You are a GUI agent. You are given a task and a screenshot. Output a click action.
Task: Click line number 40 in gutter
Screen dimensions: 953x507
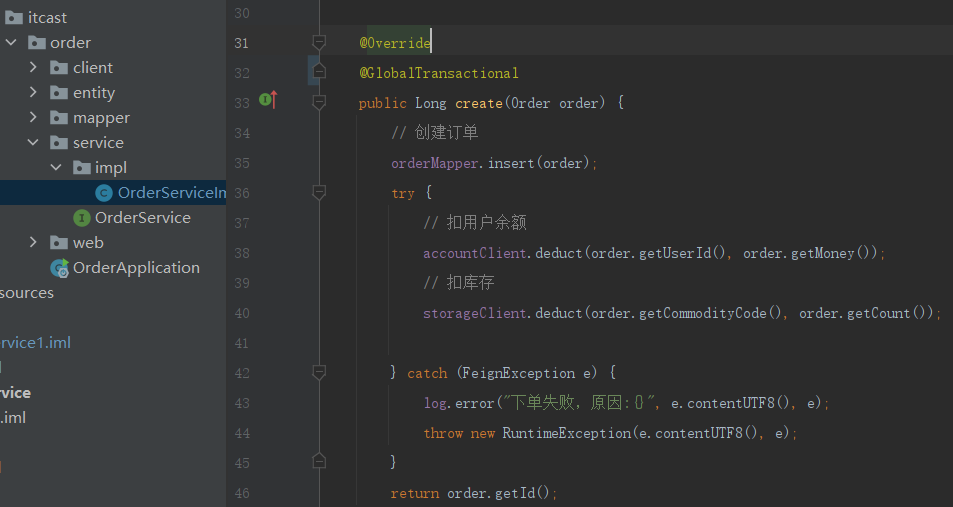coord(242,313)
